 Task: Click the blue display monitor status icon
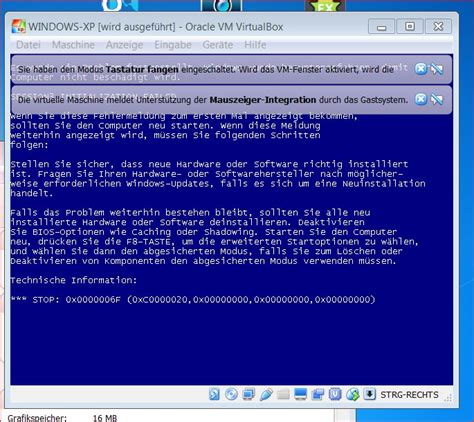300,394
